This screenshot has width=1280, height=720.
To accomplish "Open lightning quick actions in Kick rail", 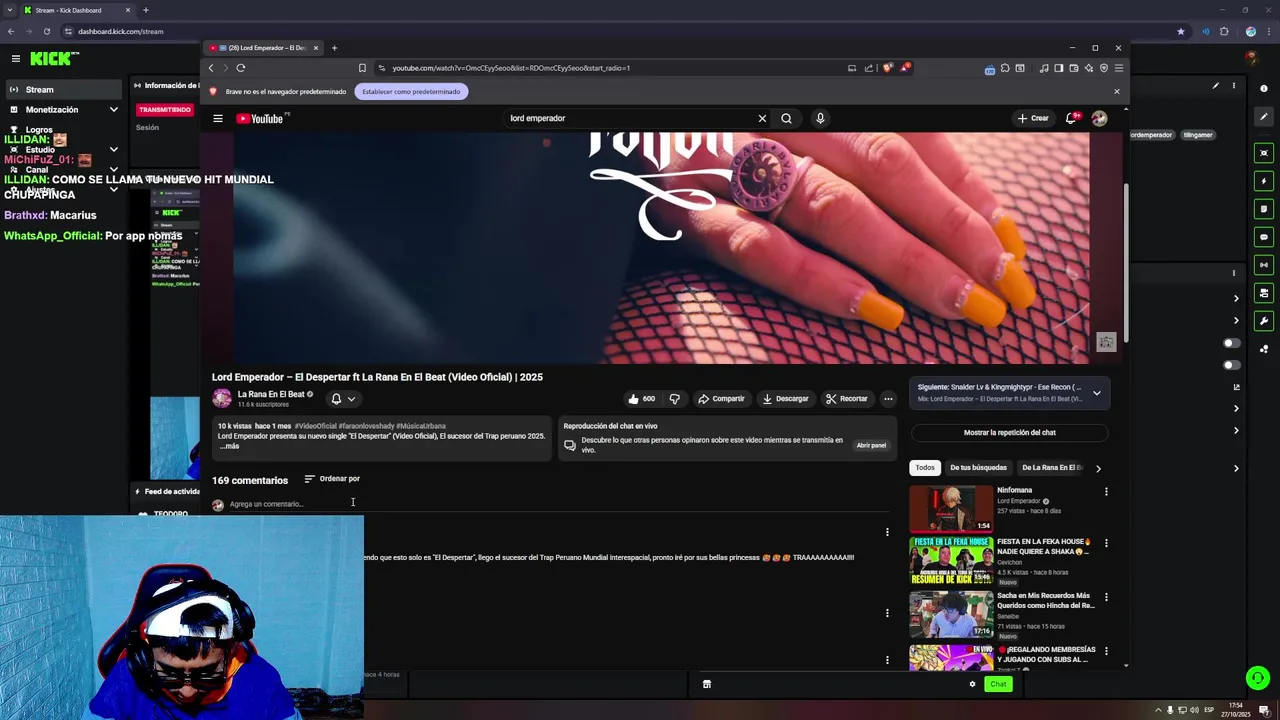I will 1264,181.
